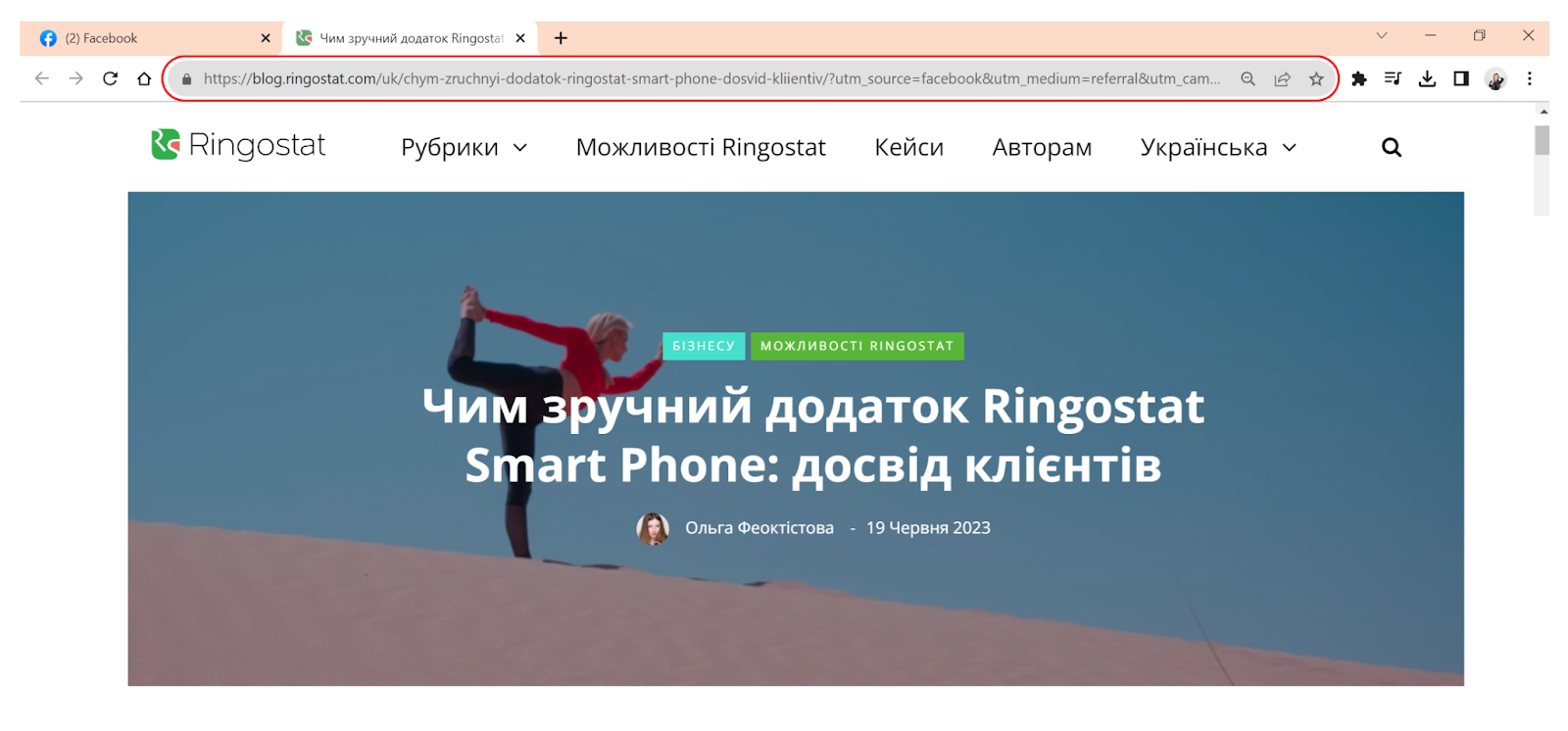Click the scrollbar up arrow

1543,112
